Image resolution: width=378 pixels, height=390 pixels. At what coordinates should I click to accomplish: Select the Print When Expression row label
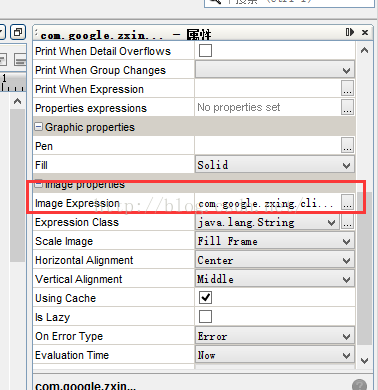coord(89,89)
